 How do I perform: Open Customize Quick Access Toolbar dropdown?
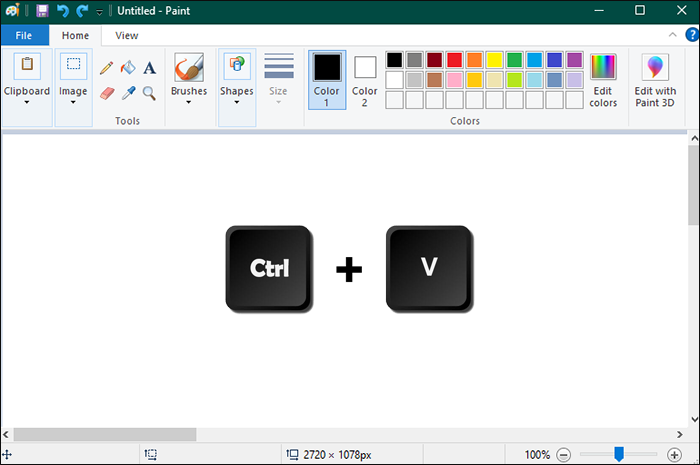tap(100, 12)
